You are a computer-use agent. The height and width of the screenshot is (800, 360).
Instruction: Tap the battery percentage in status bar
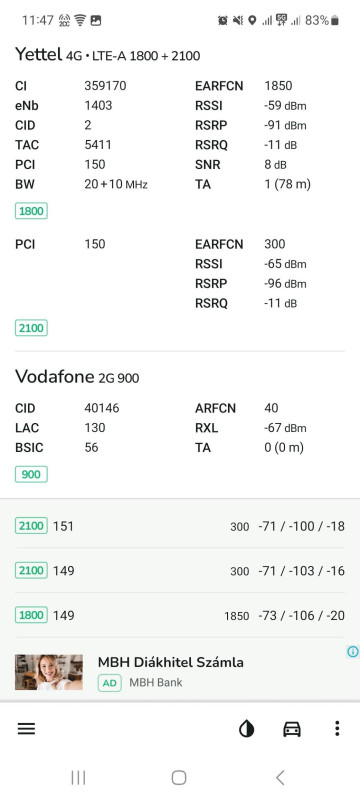pyautogui.click(x=317, y=20)
